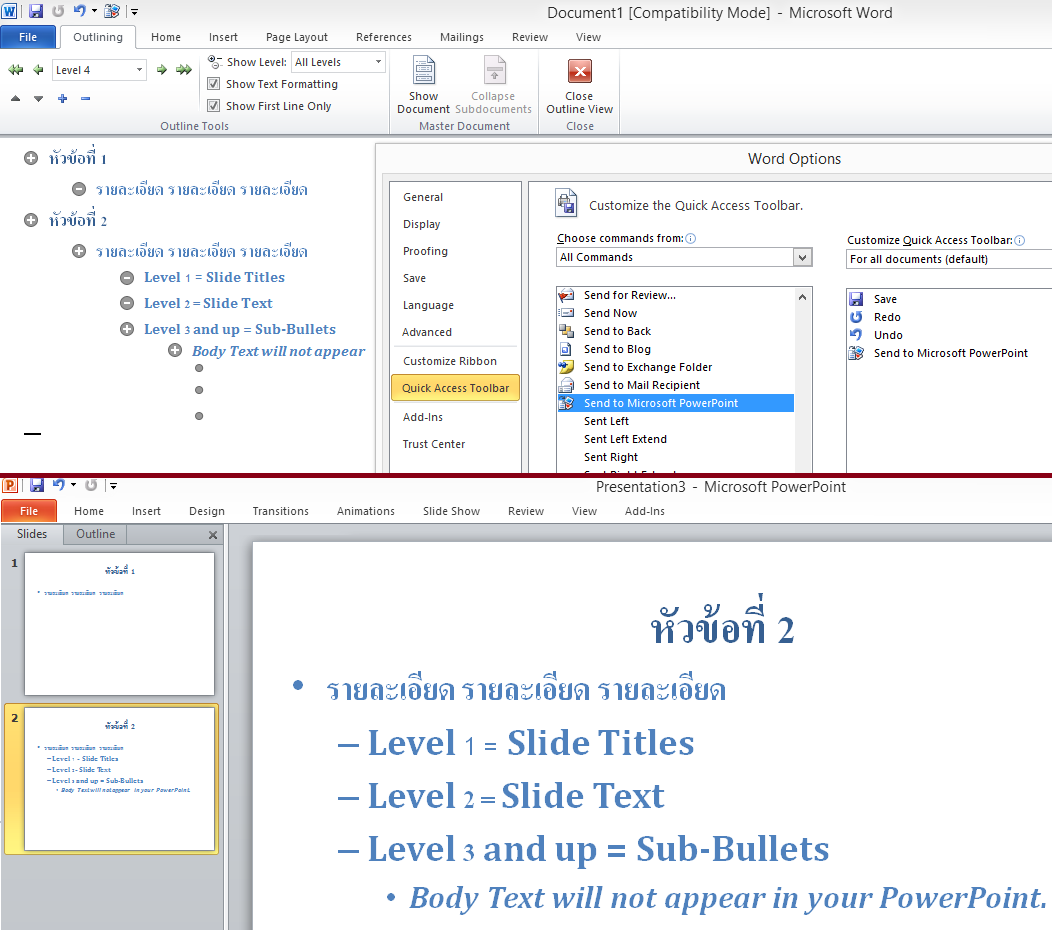Select Customize Ribbon in Word Options
The image size is (1052, 930).
coord(450,361)
